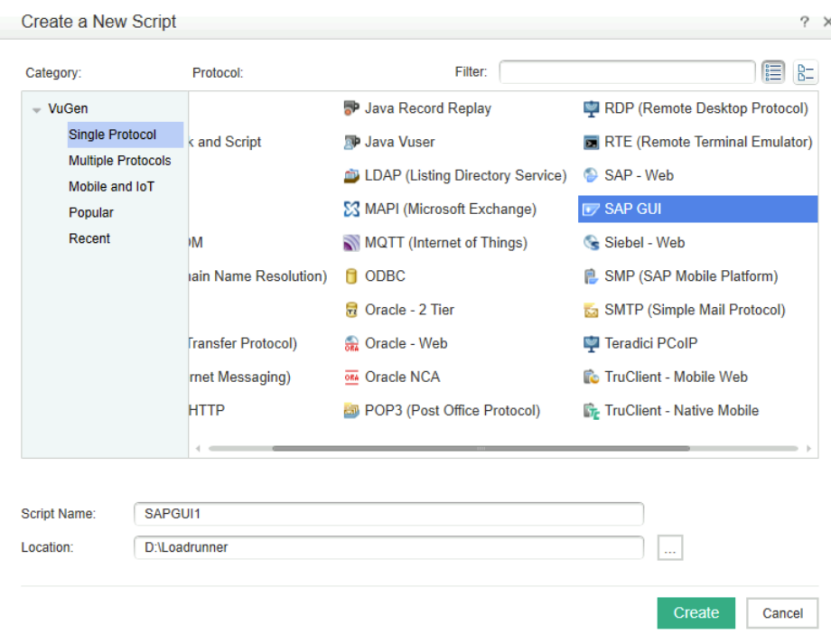Click the RTE Remote Terminal Emulator icon
This screenshot has height=634, width=831.
591,142
